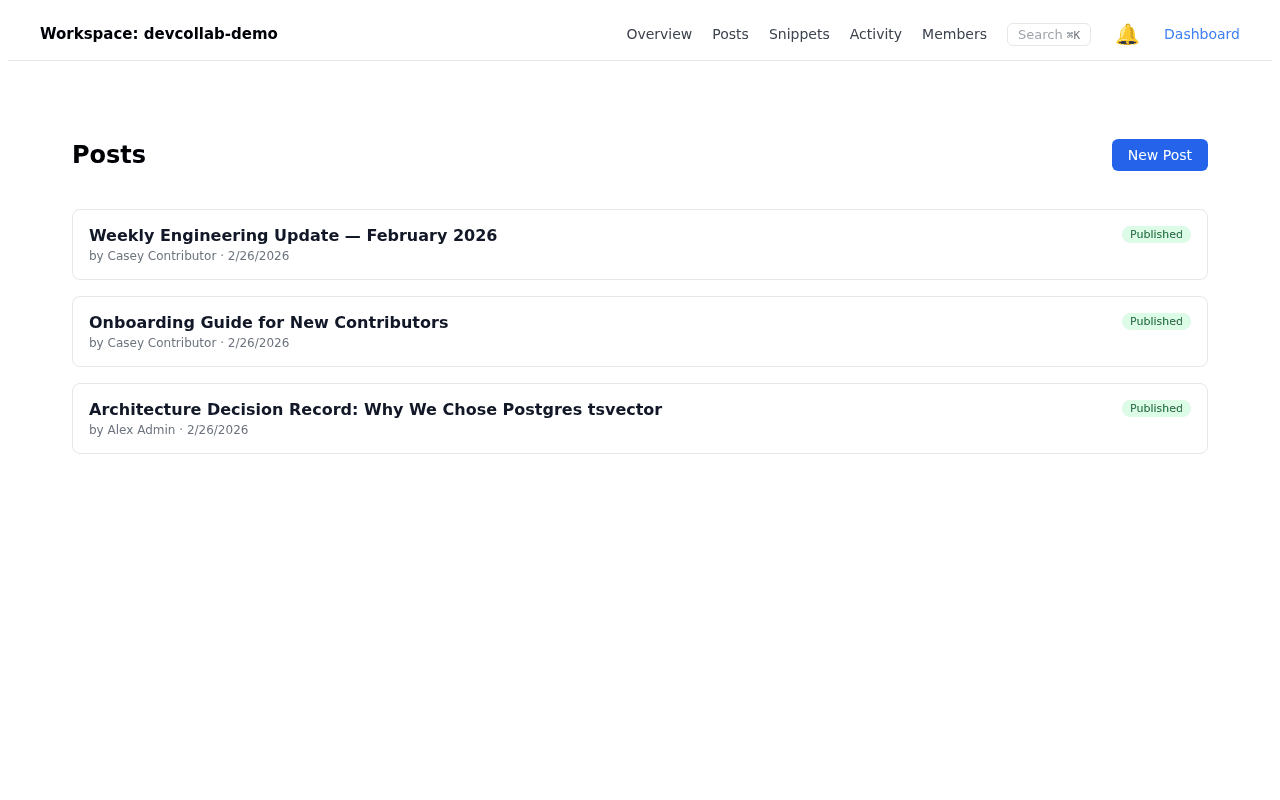1280x800 pixels.
Task: Go to the Overview tab
Action: [659, 34]
